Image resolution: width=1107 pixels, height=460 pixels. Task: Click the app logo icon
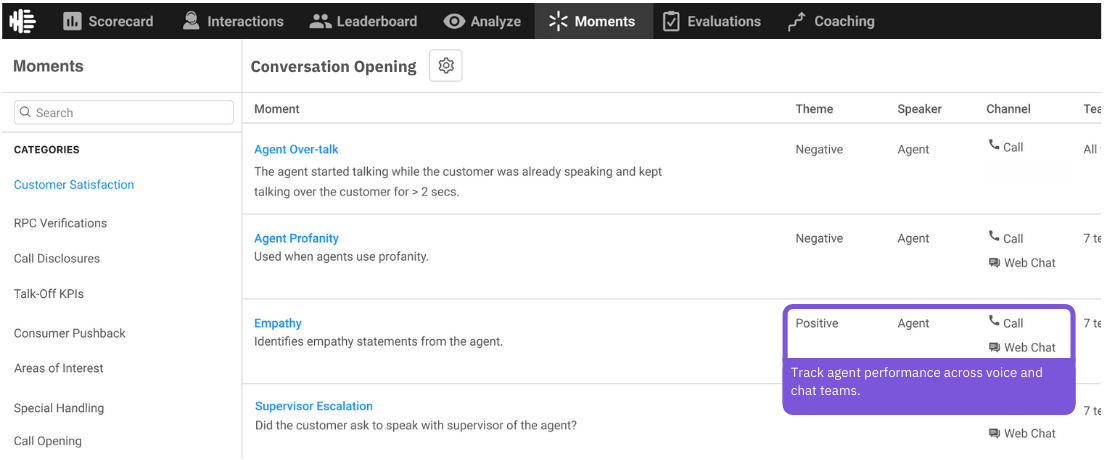point(23,20)
